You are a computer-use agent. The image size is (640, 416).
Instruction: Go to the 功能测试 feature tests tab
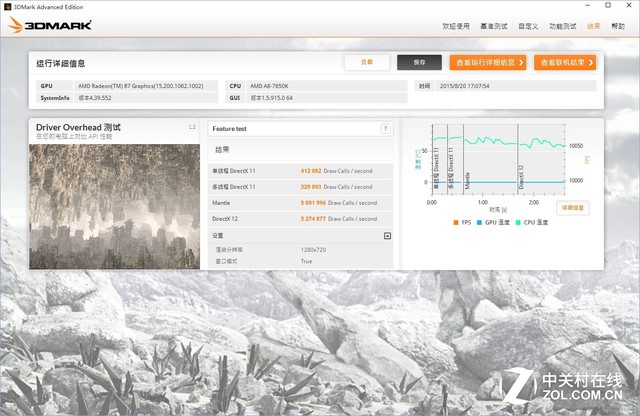pyautogui.click(x=562, y=26)
